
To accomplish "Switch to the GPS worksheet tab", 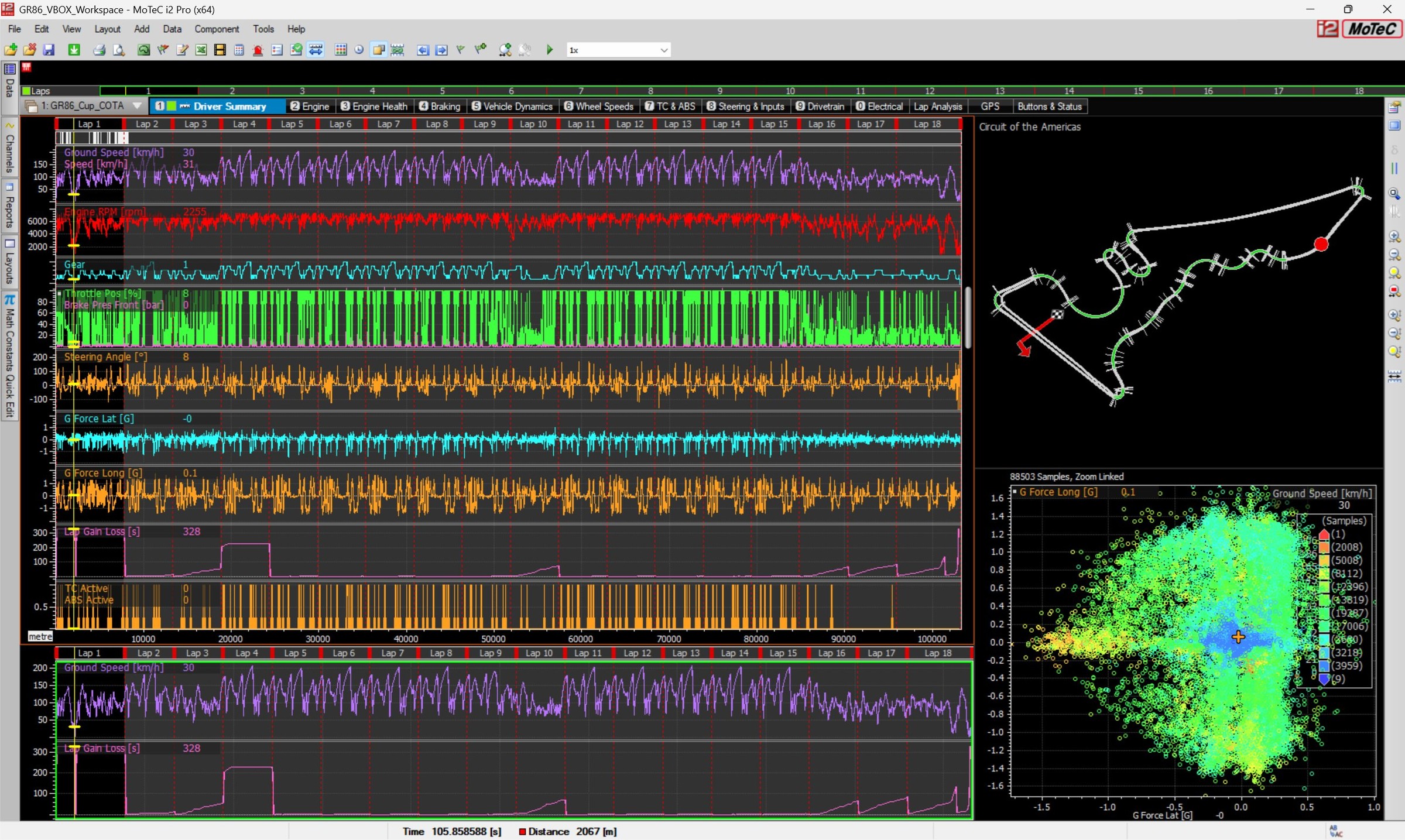I will tap(990, 106).
